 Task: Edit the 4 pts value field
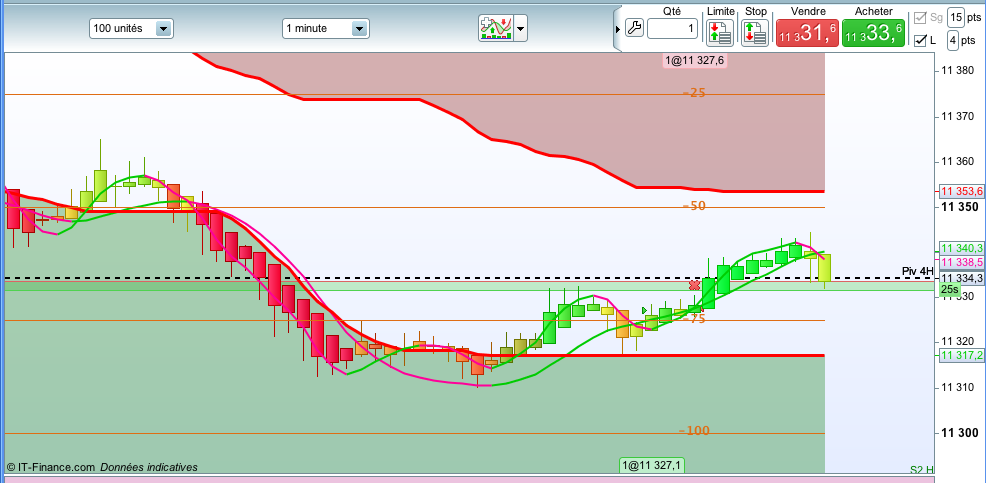pyautogui.click(x=953, y=41)
